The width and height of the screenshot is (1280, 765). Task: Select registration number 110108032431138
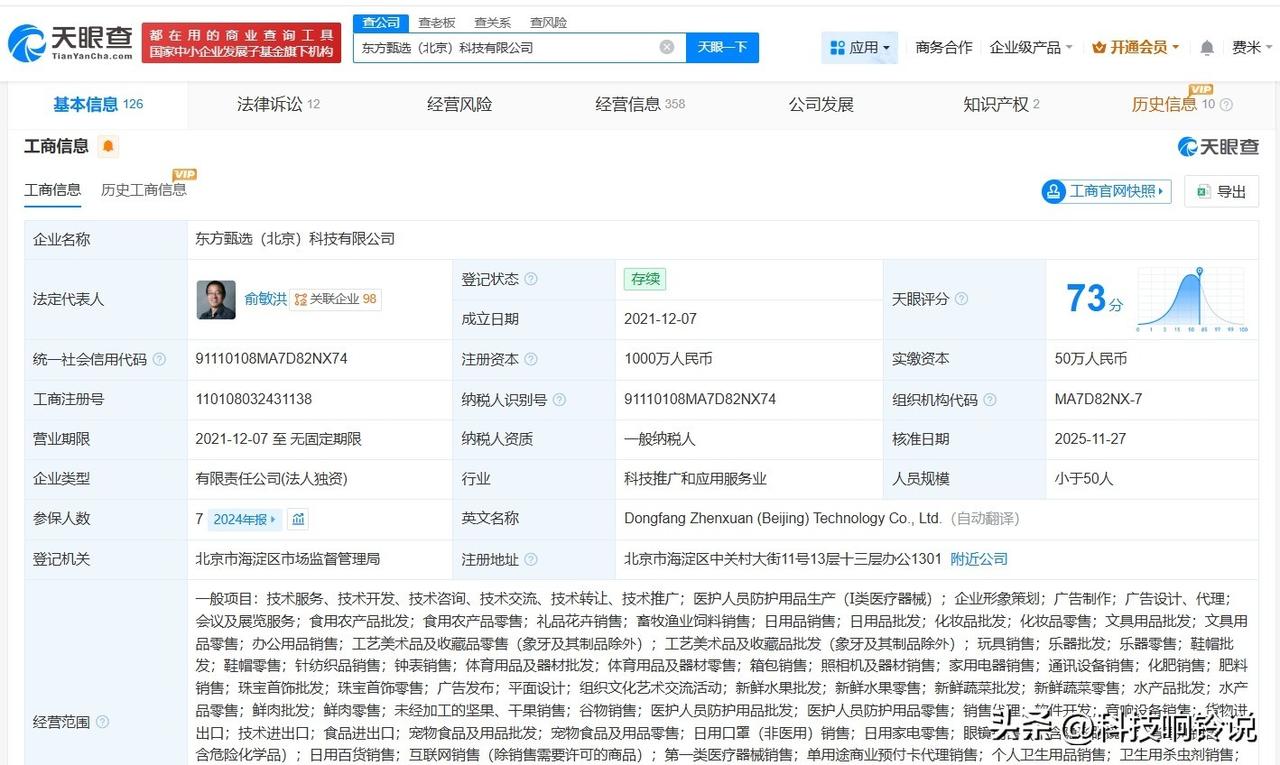point(254,399)
